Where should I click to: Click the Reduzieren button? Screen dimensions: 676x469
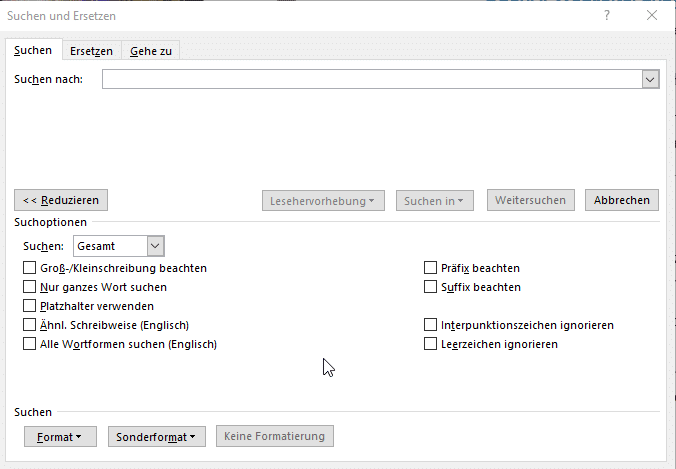tap(61, 200)
